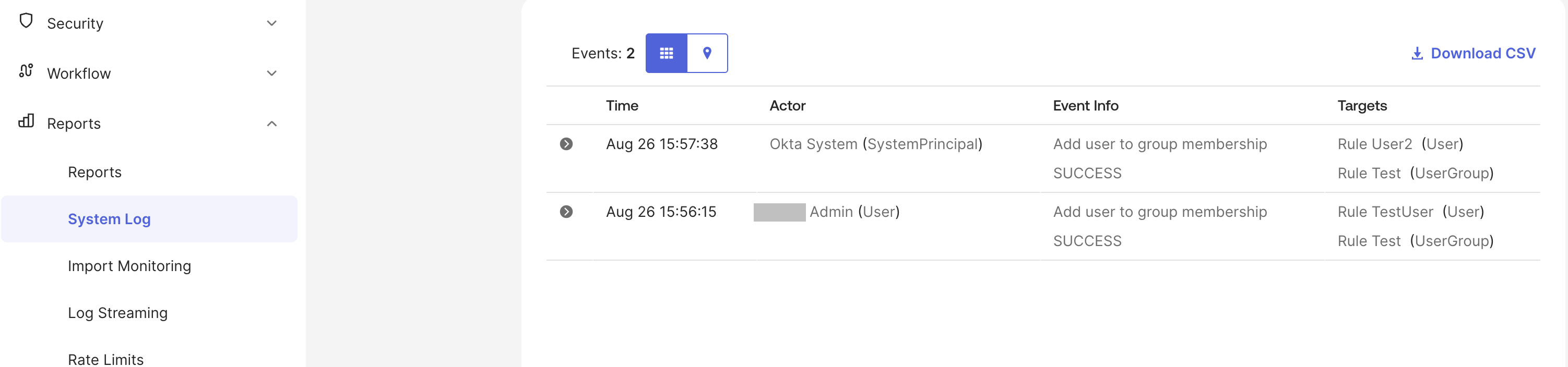Open the Reports submenu item
The image size is (1568, 367).
(x=94, y=172)
